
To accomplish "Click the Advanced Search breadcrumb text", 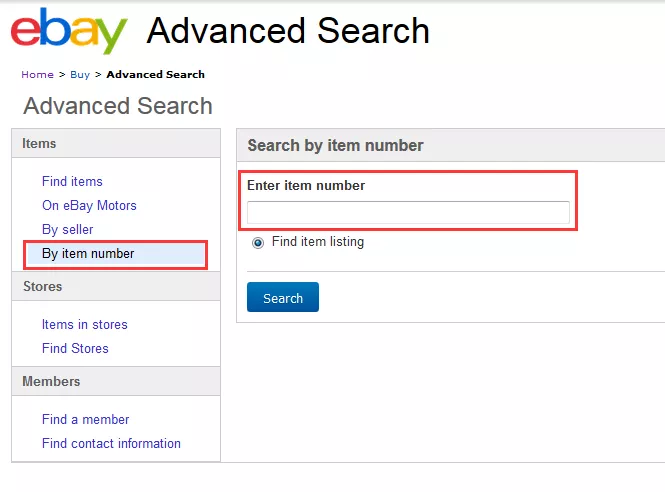I will (x=155, y=75).
